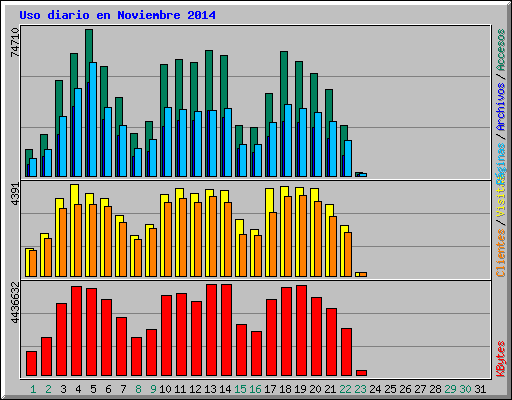Select day label 21 on the x-axis
The image size is (512, 400).
[330, 389]
